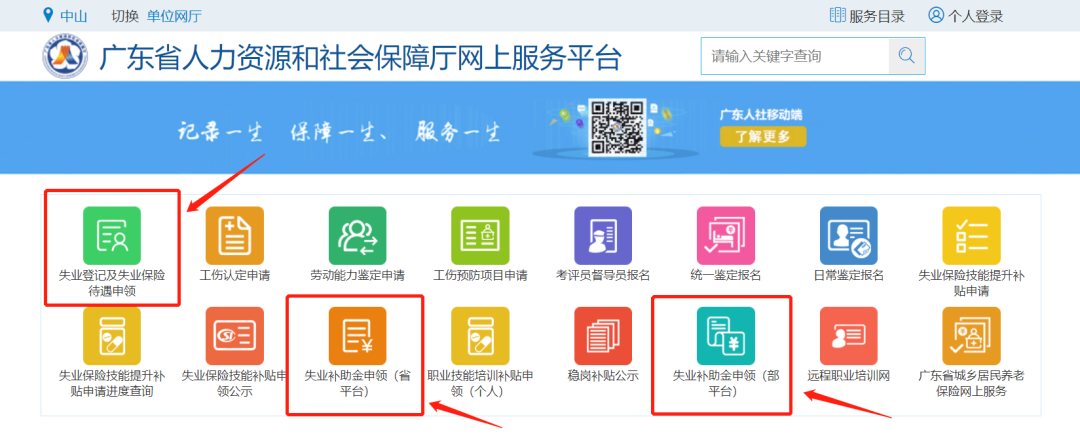Open 失业补助金申领（部平台）teal icon
The height and width of the screenshot is (434, 1080).
(x=726, y=336)
